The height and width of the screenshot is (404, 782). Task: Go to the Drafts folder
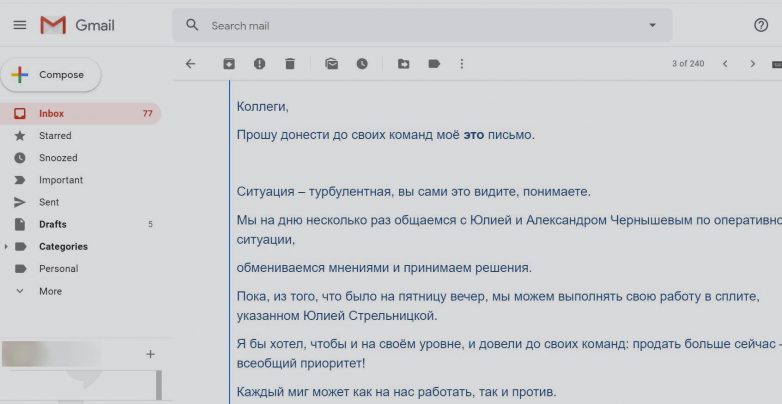point(52,224)
